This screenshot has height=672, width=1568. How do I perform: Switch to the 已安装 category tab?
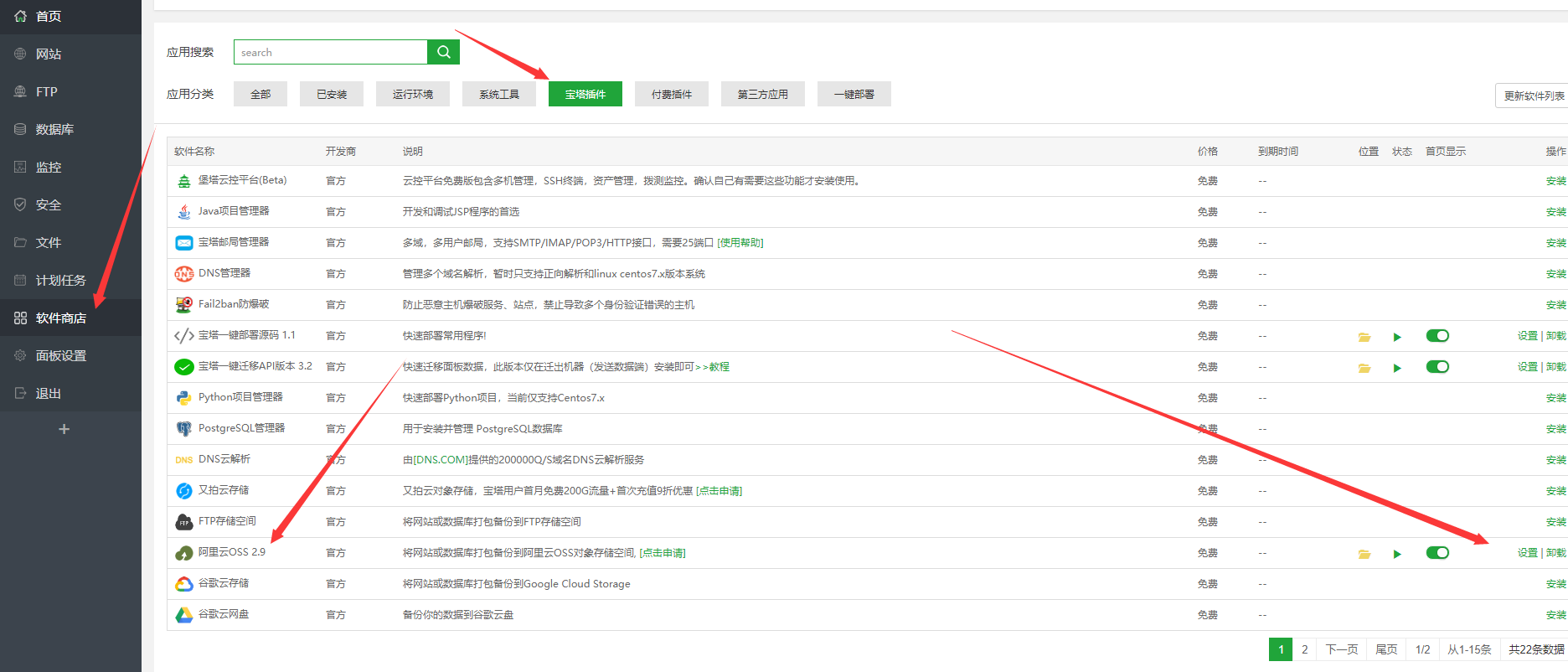[x=332, y=94]
